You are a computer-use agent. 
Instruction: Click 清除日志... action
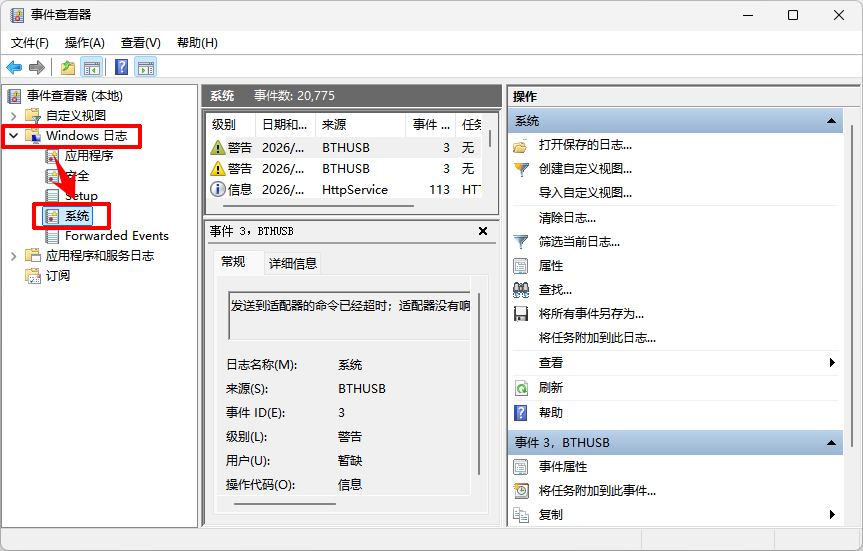point(567,217)
